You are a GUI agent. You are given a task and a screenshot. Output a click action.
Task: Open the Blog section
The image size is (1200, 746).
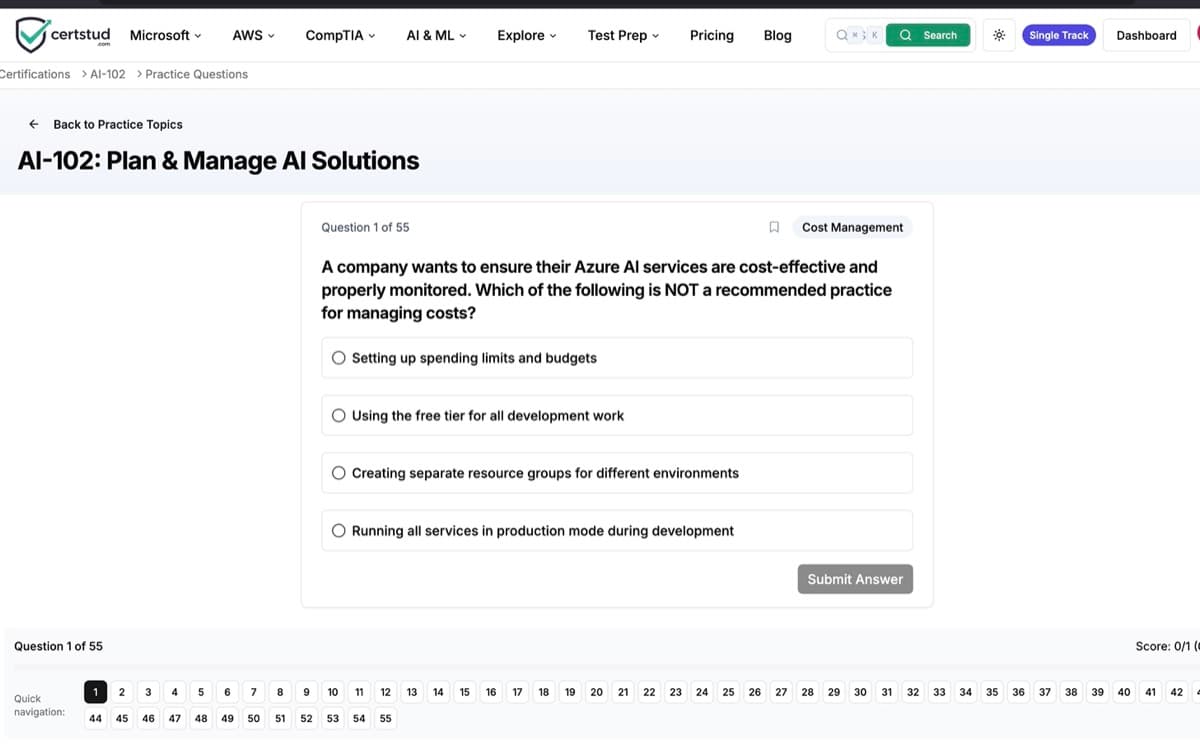pyautogui.click(x=777, y=35)
